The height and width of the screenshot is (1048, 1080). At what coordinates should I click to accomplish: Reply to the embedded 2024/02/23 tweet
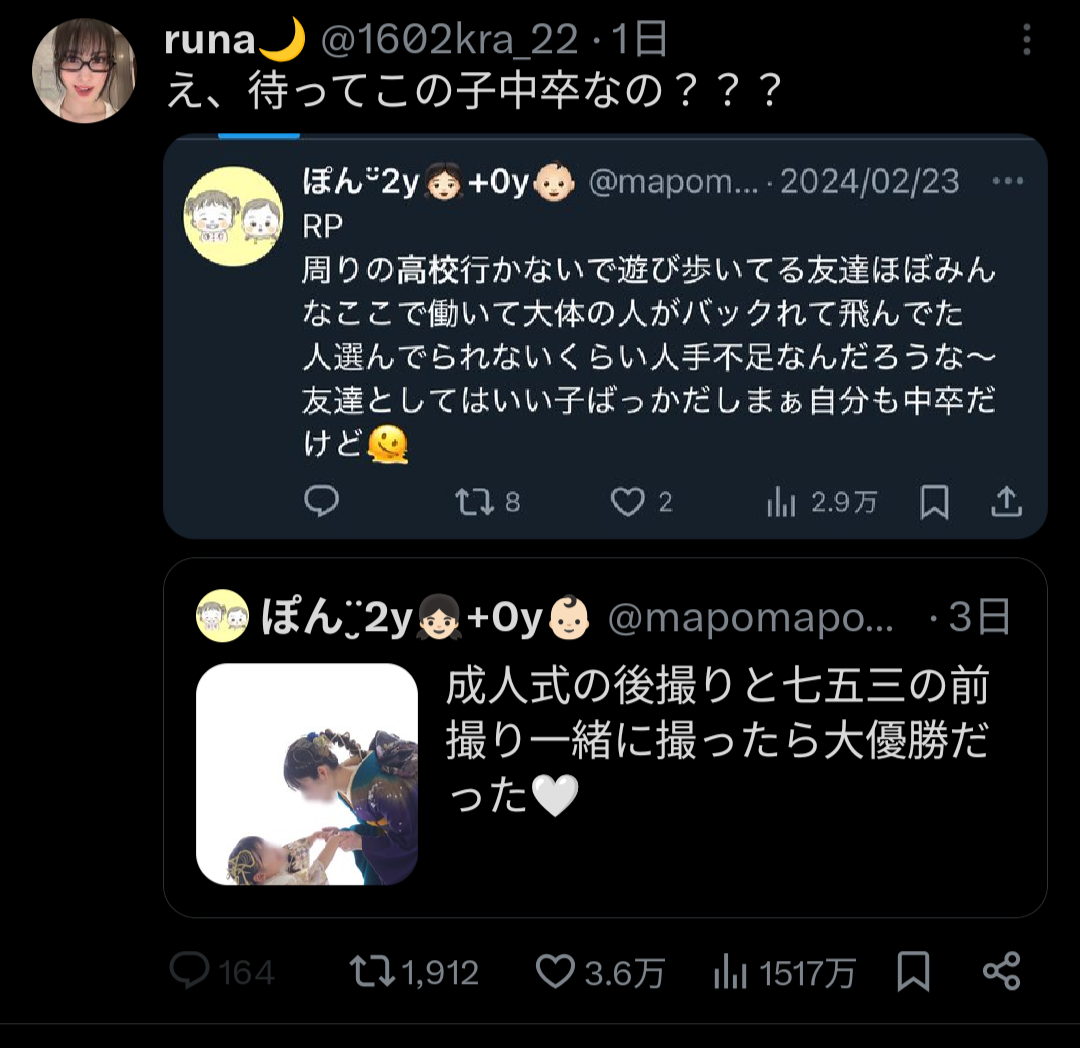pyautogui.click(x=321, y=501)
